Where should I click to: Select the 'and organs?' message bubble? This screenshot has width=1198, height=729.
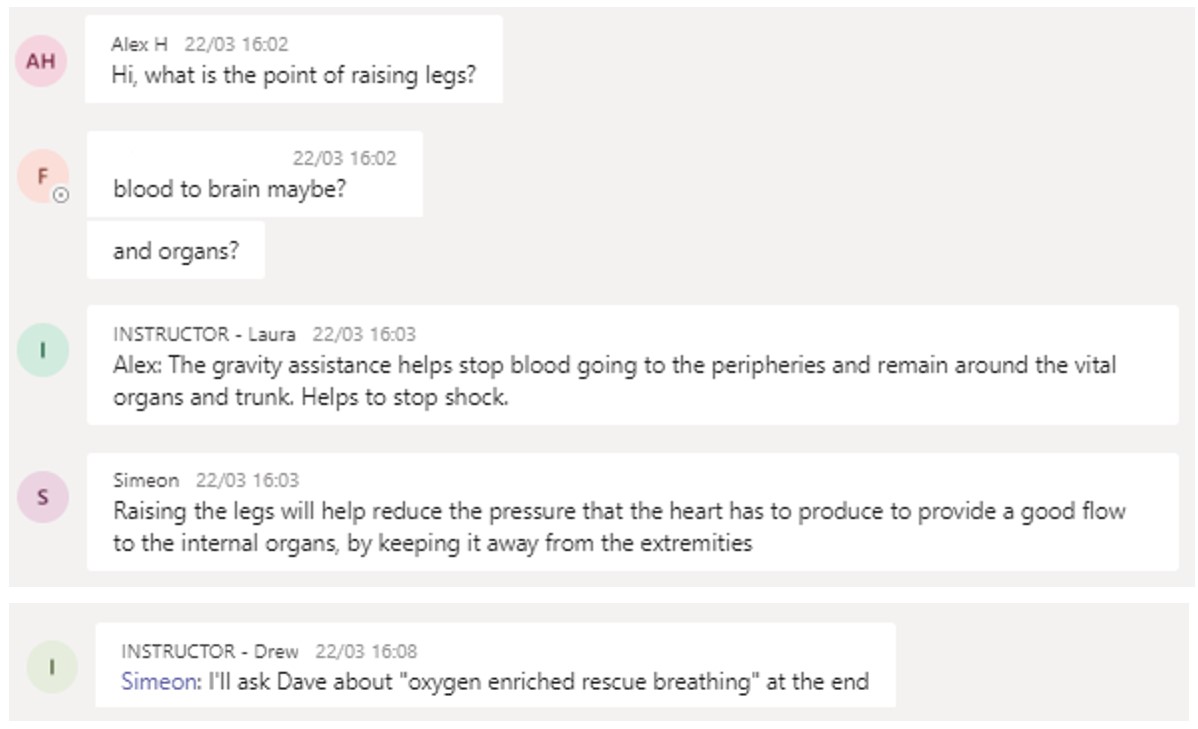(176, 251)
